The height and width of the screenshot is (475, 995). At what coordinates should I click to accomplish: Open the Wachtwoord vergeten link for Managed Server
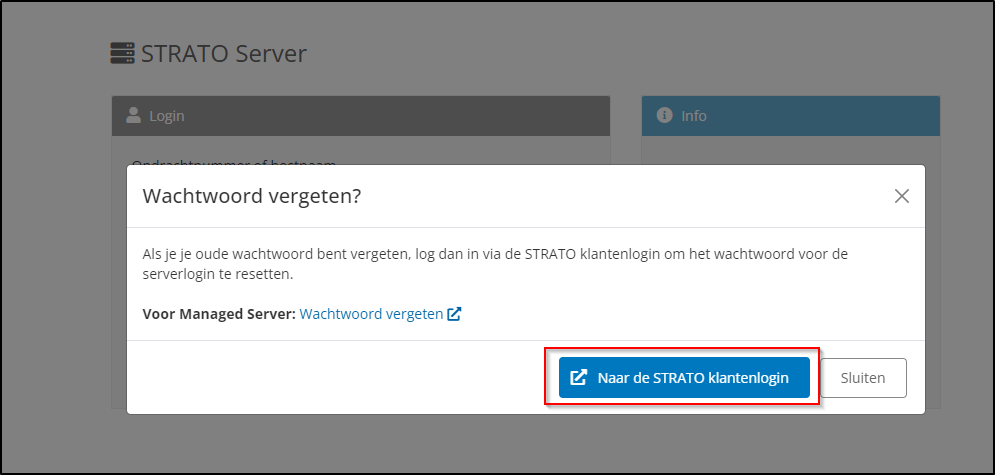371,313
